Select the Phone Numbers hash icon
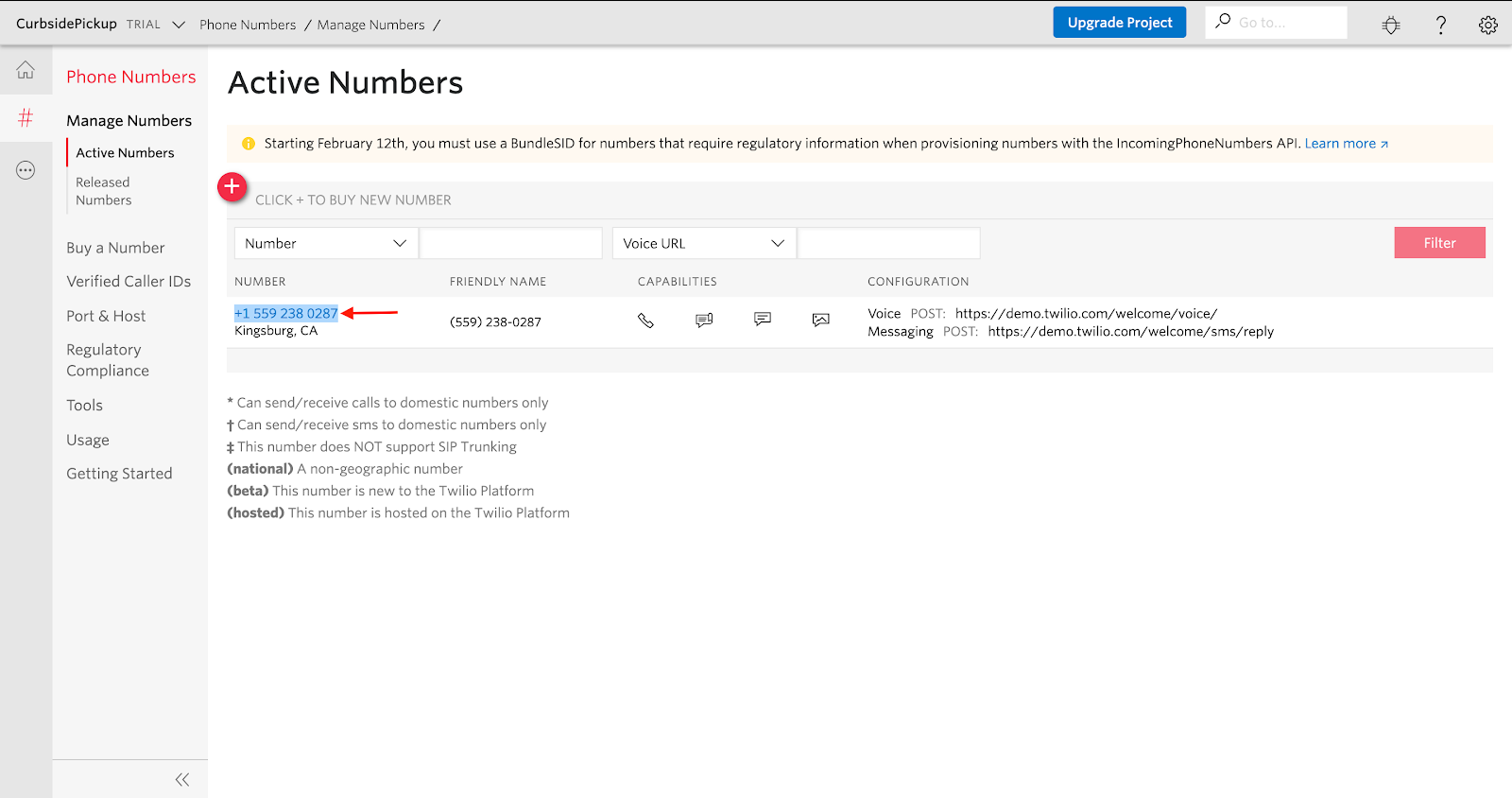 click(26, 118)
